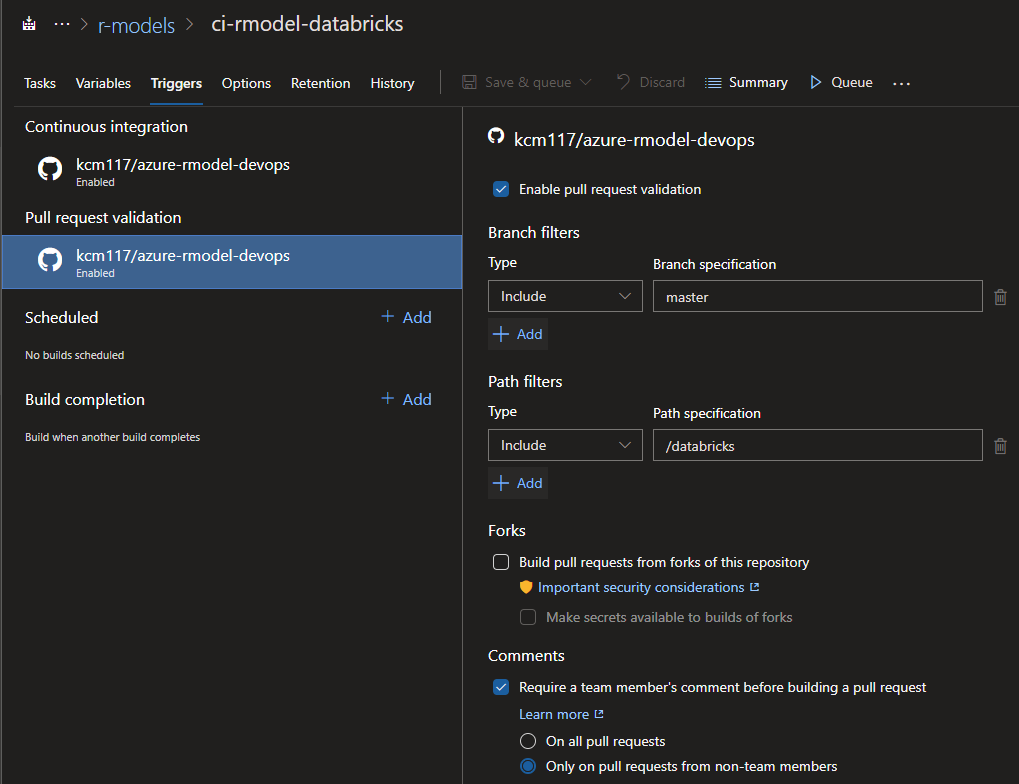Open the Learn more link under Comments
The width and height of the screenshot is (1019, 784).
[561, 714]
